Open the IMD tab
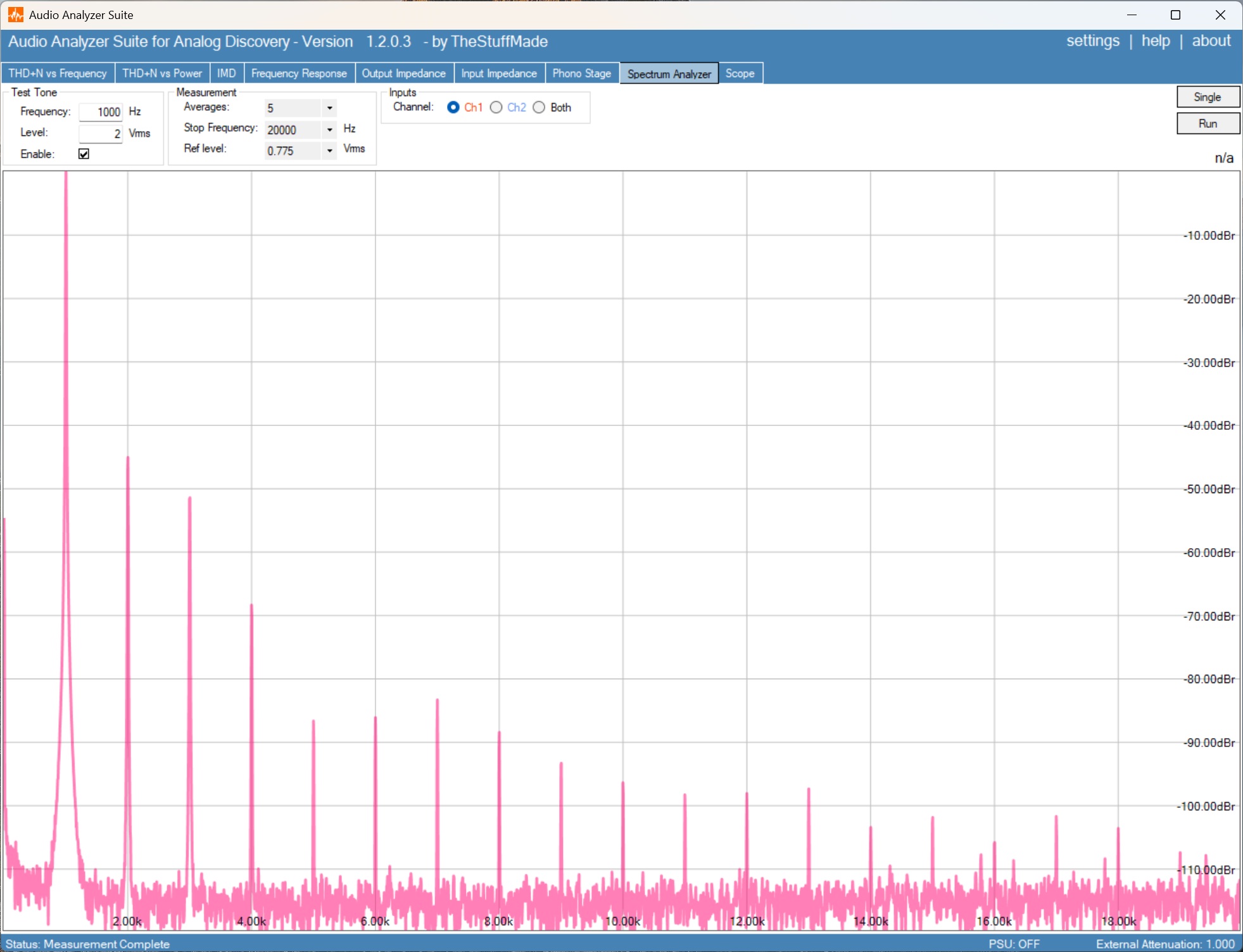This screenshot has height=952, width=1243. coord(227,73)
